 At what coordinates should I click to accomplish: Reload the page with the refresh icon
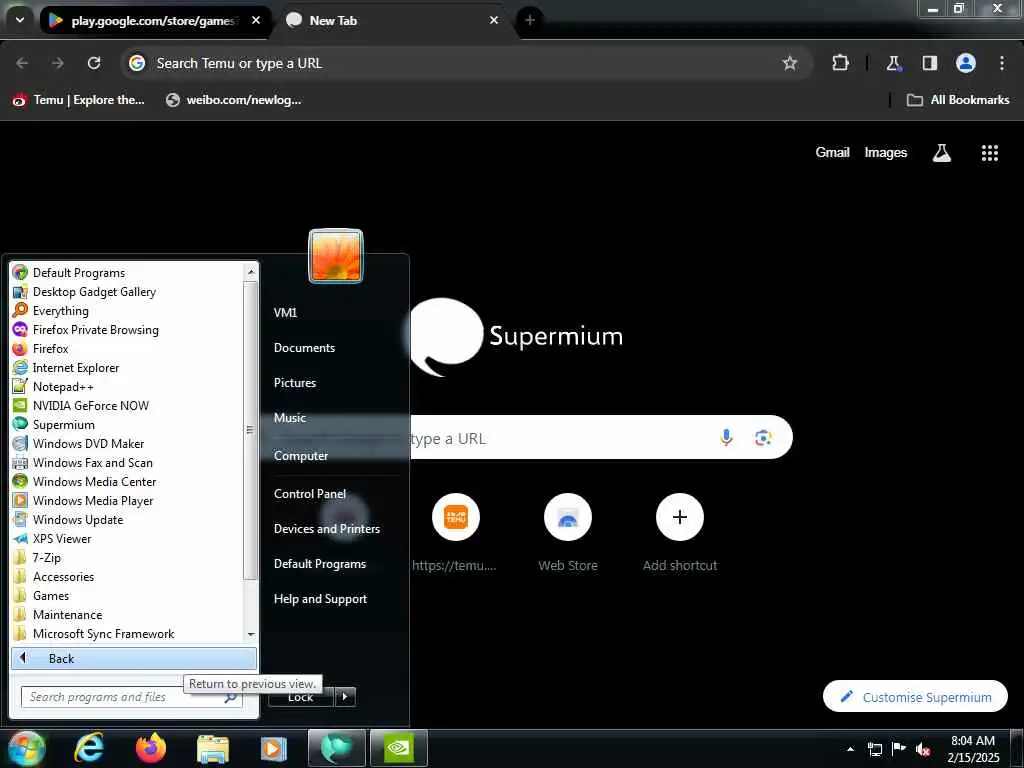click(94, 63)
